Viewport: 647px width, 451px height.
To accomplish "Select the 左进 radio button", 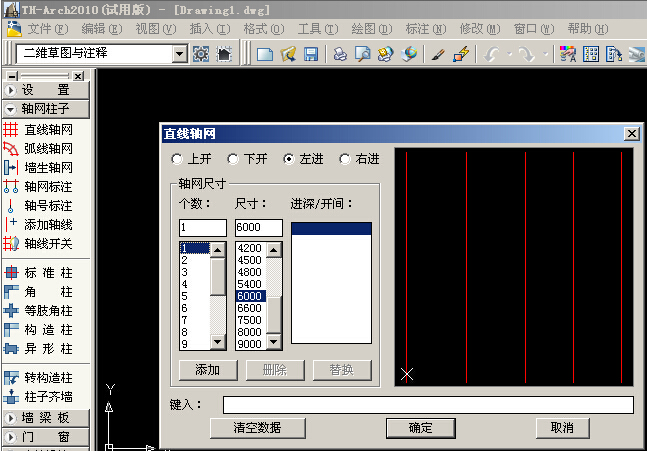I will pyautogui.click(x=289, y=159).
